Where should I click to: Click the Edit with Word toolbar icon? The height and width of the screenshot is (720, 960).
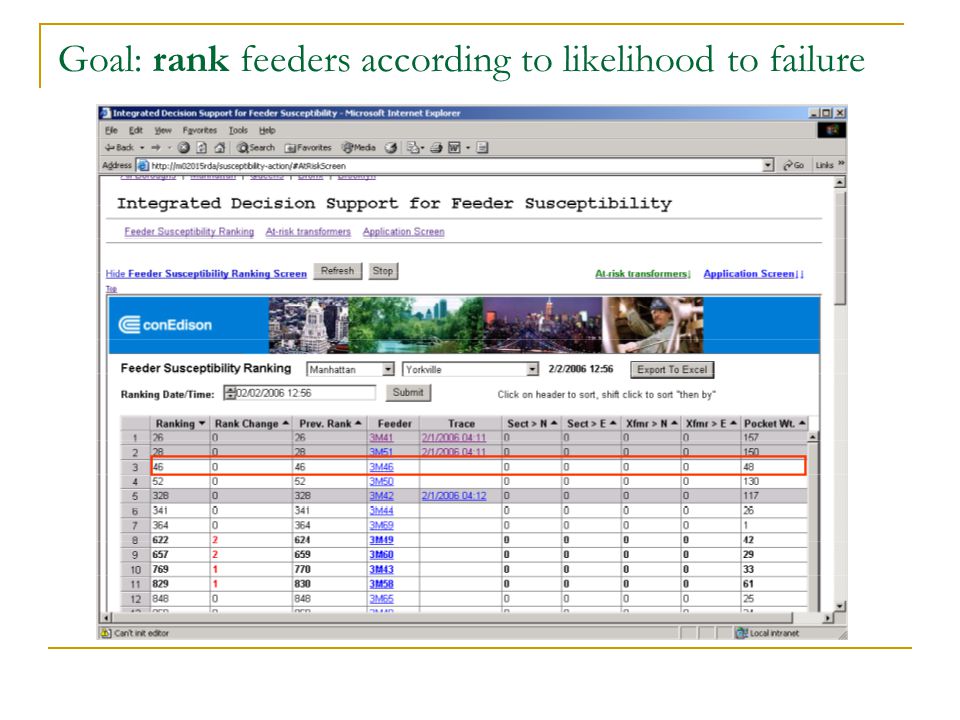click(454, 148)
